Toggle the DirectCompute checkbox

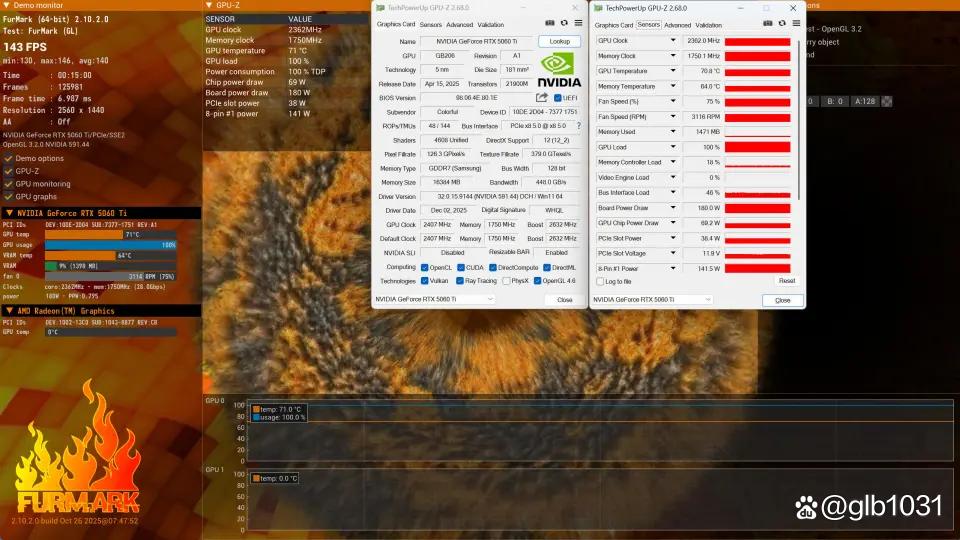click(492, 268)
